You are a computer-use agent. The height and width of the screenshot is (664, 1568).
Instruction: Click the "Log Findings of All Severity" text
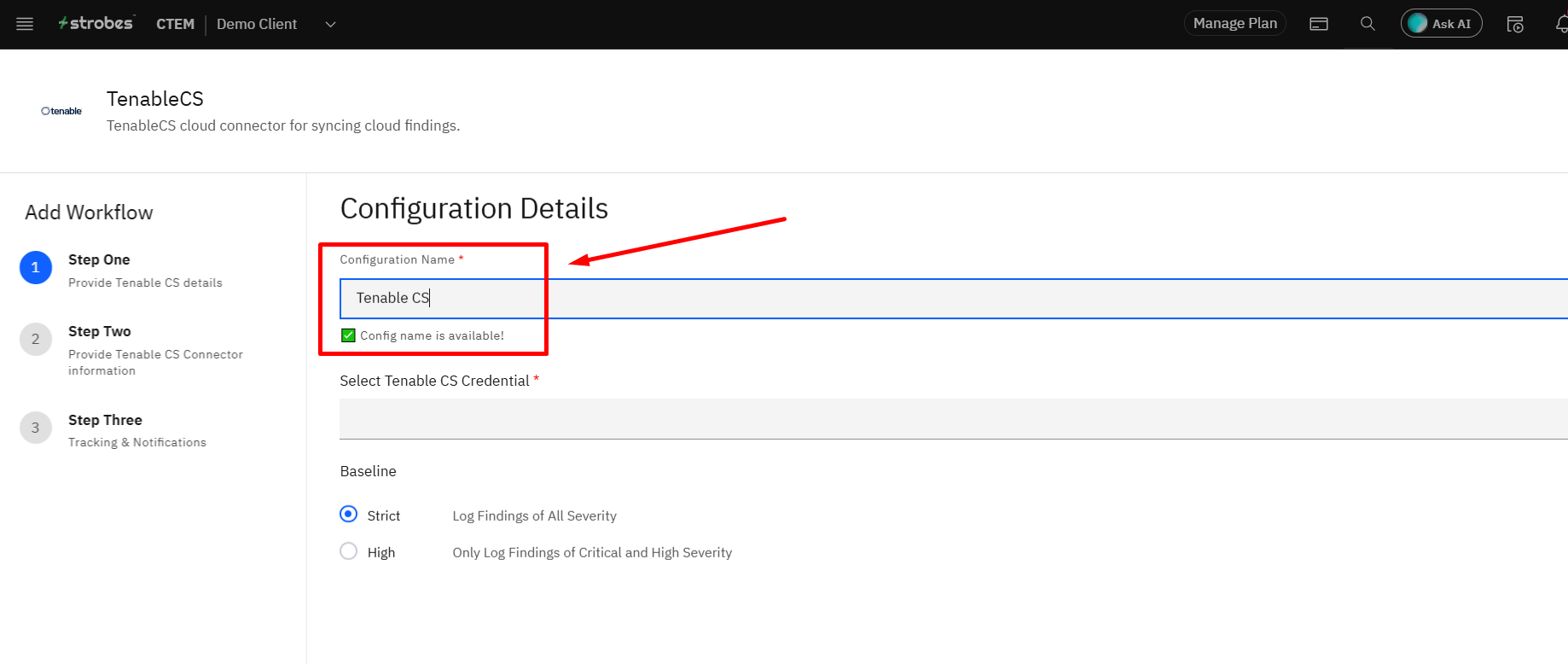coord(534,515)
